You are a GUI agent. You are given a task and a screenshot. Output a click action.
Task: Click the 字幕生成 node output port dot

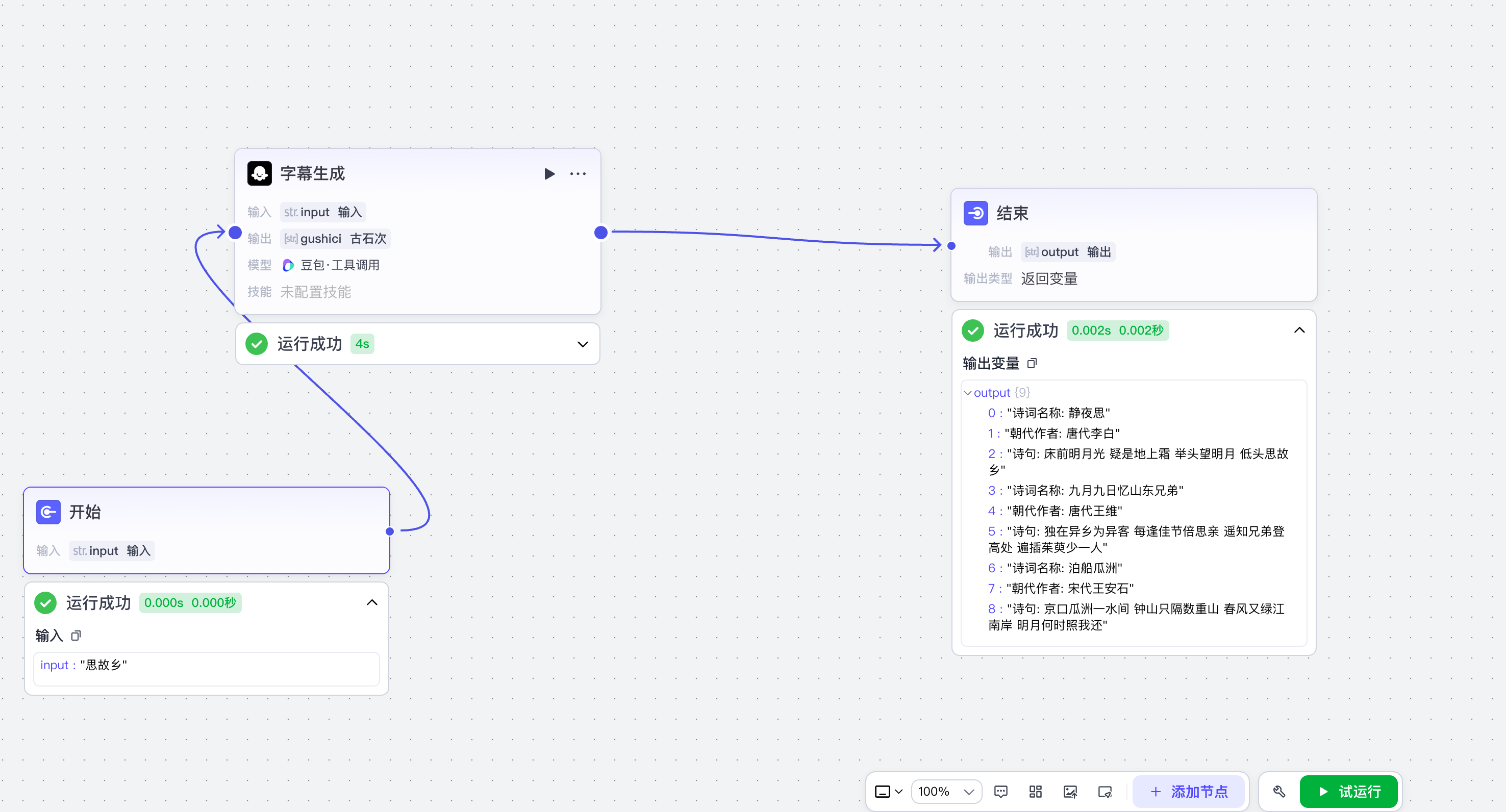(x=600, y=233)
